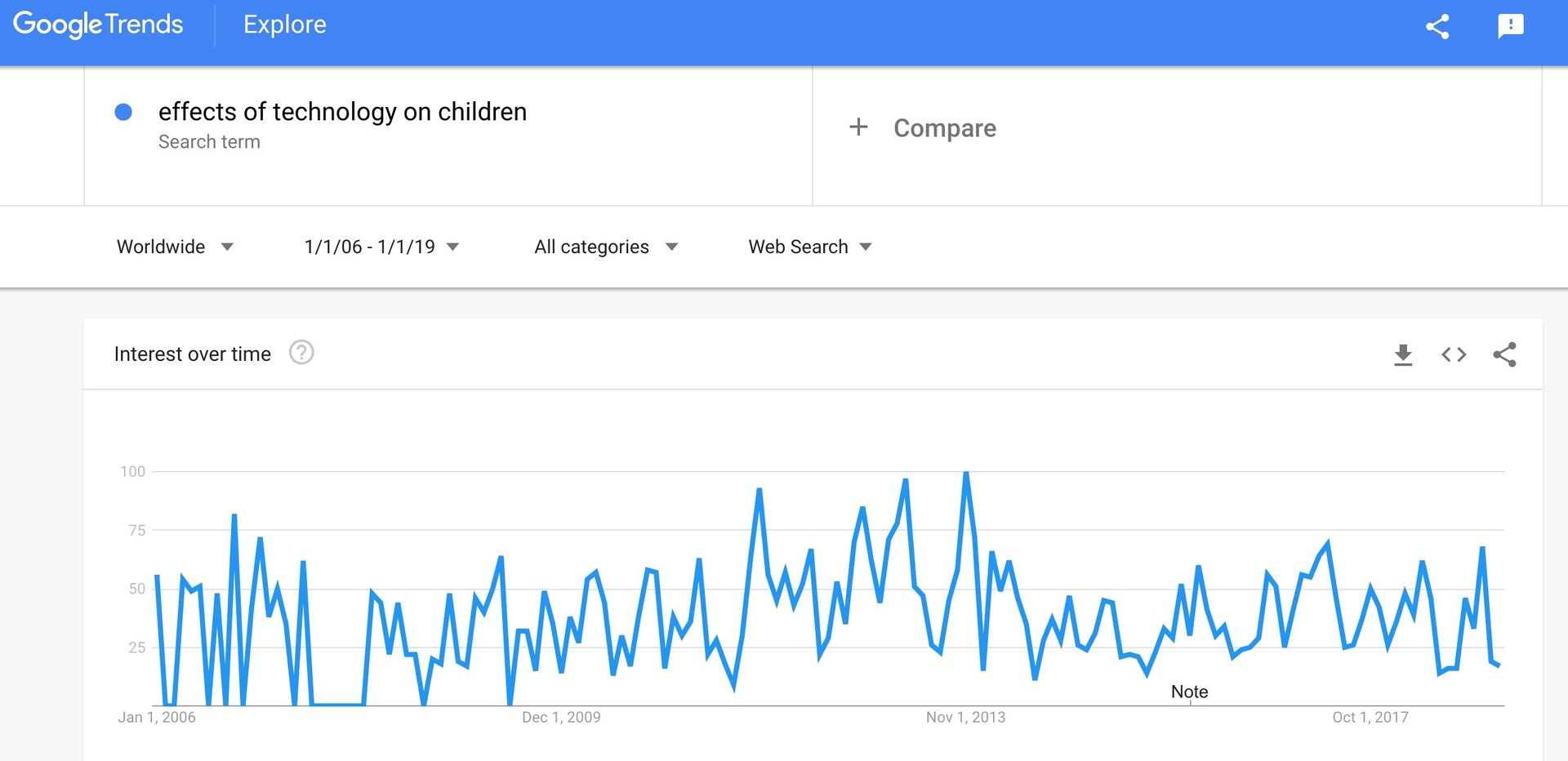Screen dimensions: 1568x761
Task: Click the chart peak at 100
Action: pos(966,473)
